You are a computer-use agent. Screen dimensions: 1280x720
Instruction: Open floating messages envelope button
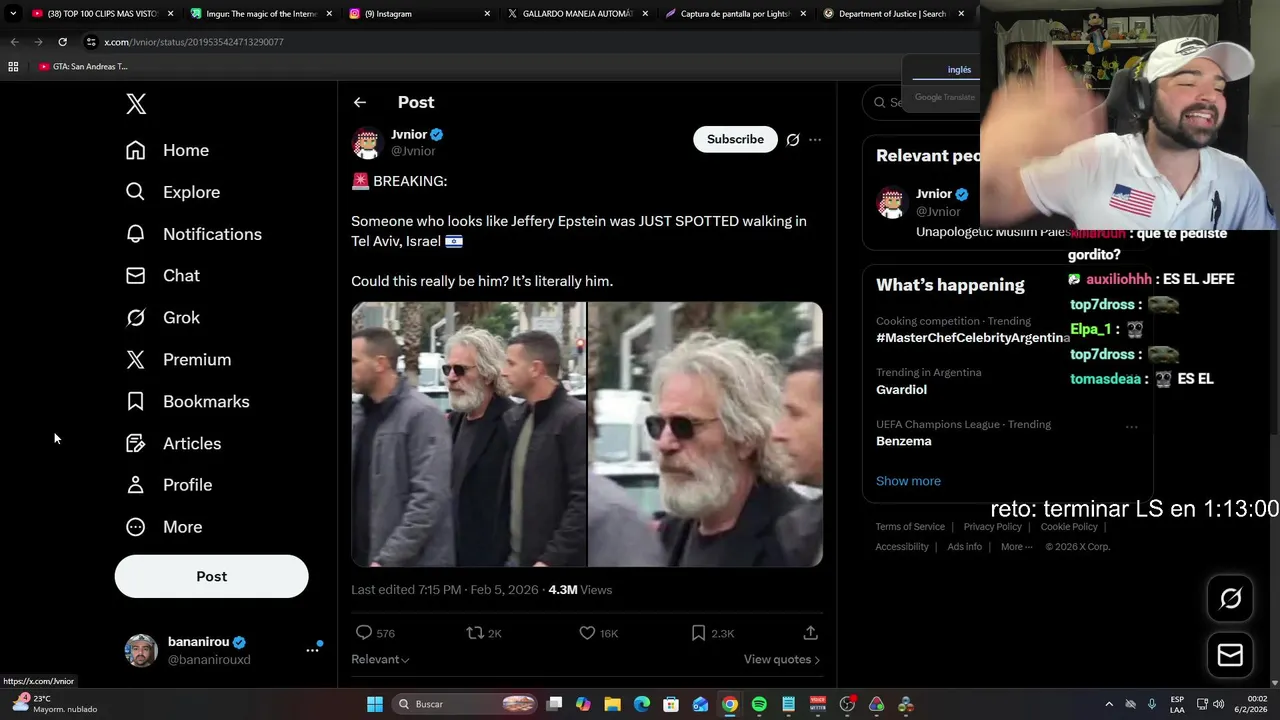[x=1230, y=656]
